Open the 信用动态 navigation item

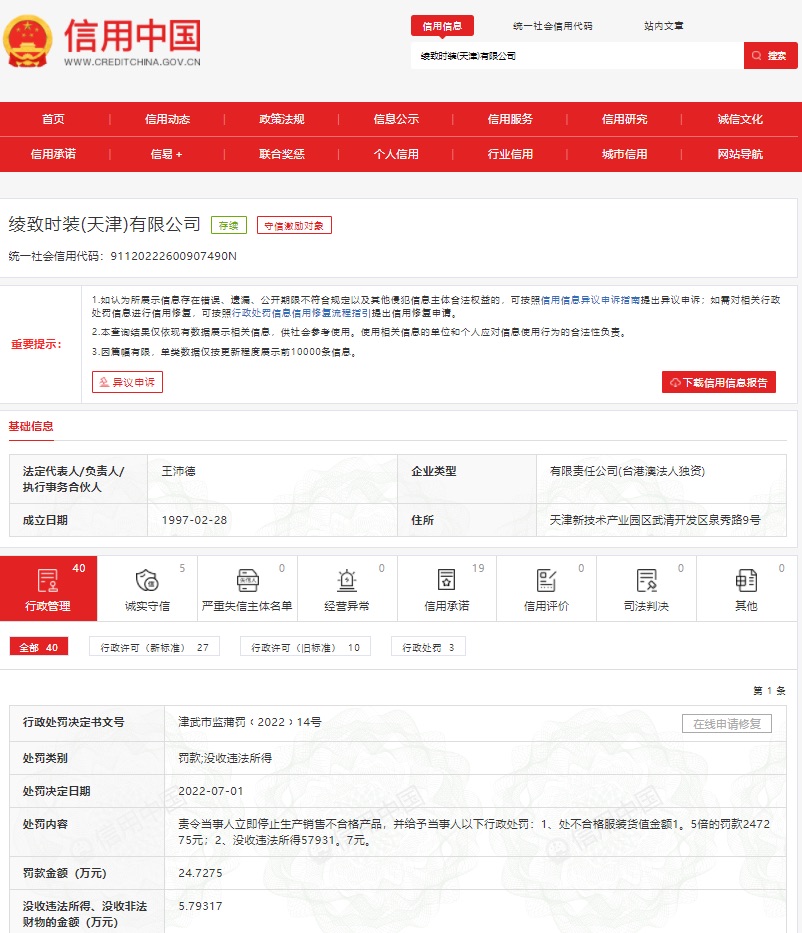point(167,119)
